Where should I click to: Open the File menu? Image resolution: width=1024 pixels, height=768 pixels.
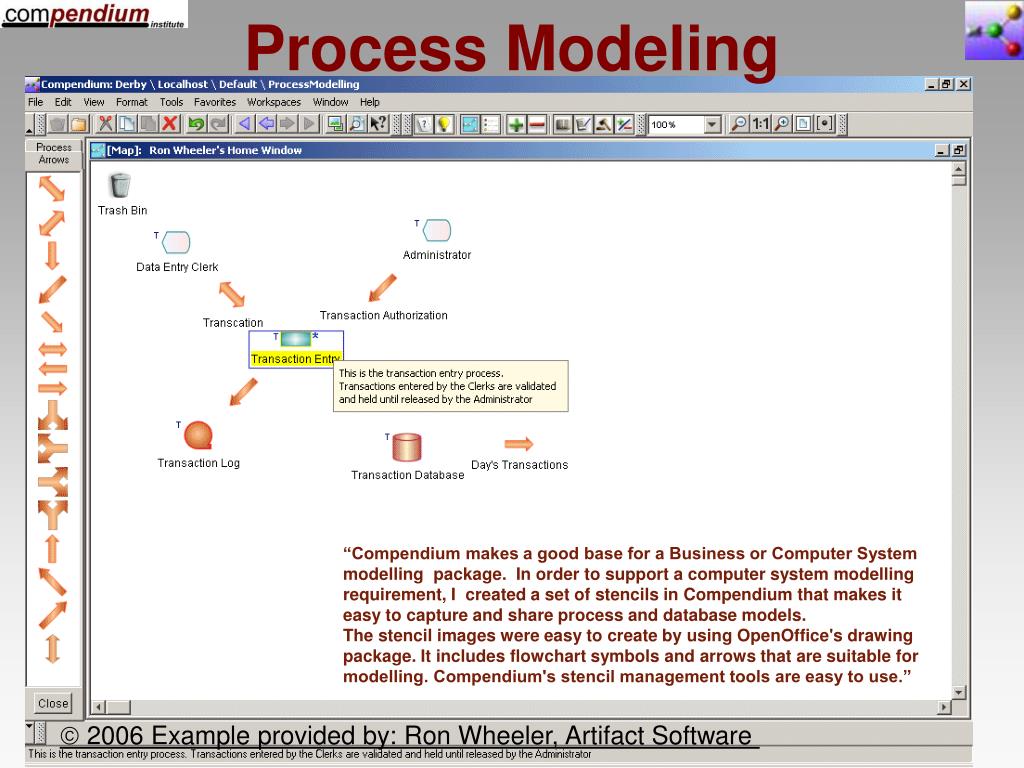pos(35,102)
